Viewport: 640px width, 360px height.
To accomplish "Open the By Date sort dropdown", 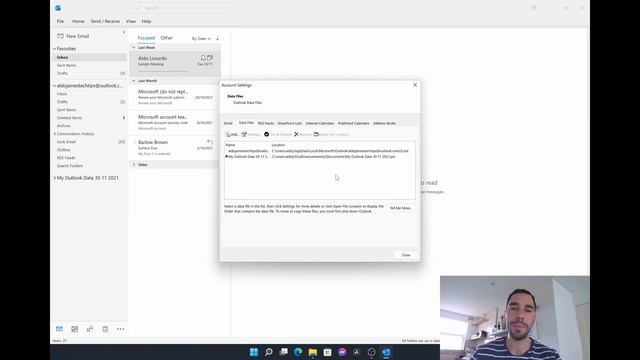I will coord(201,38).
